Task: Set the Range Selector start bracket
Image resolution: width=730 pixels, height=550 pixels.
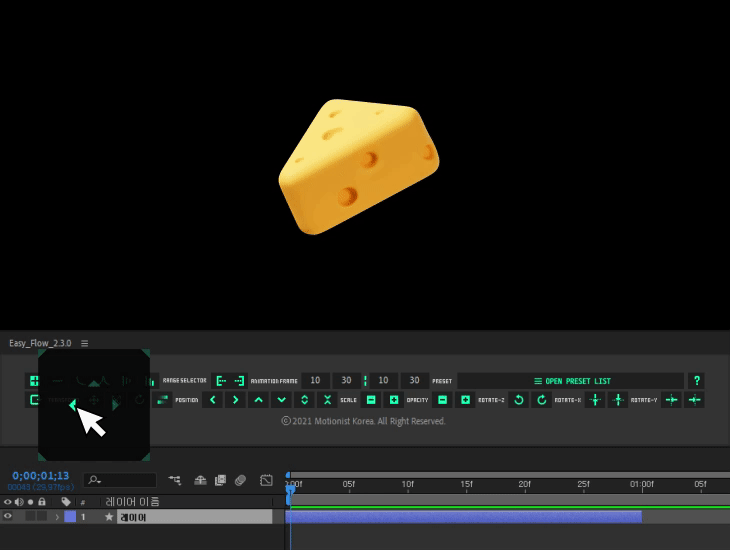Action: pyautogui.click(x=221, y=381)
